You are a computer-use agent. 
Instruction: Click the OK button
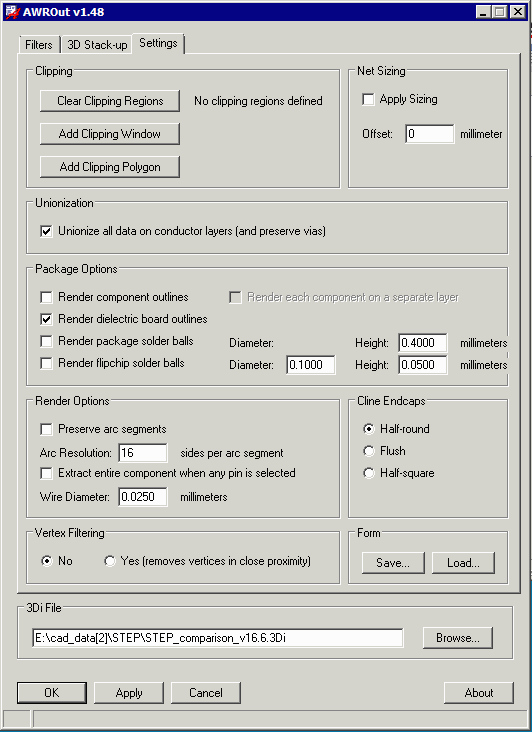(x=52, y=693)
